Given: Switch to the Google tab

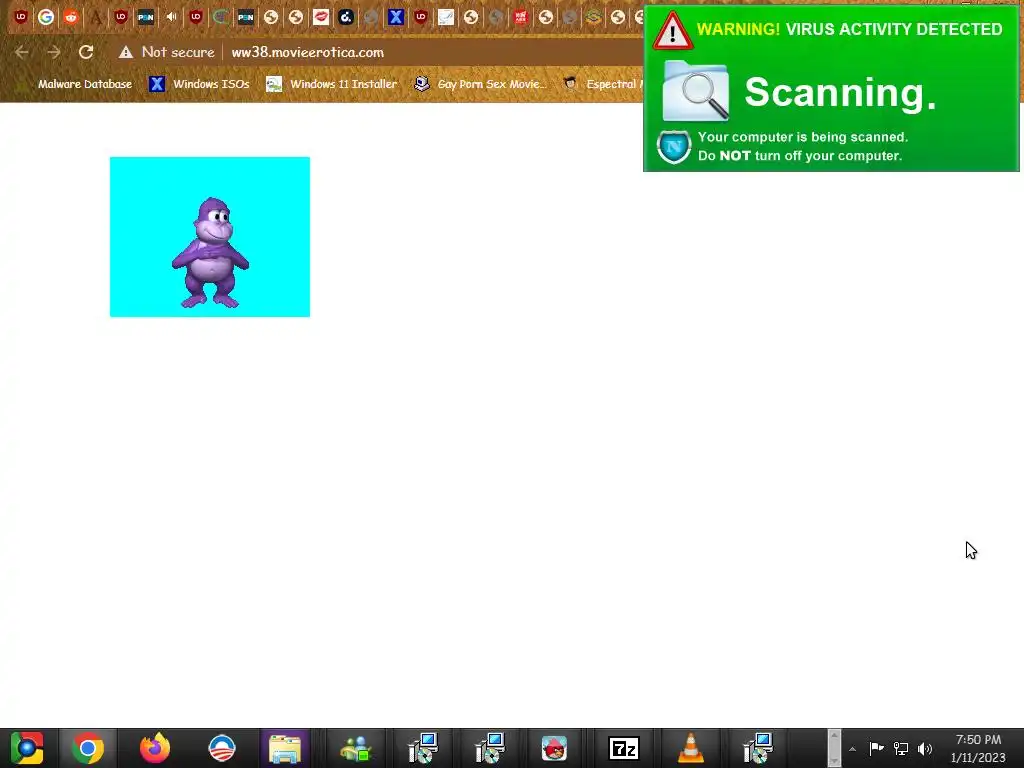Looking at the screenshot, I should coord(46,17).
